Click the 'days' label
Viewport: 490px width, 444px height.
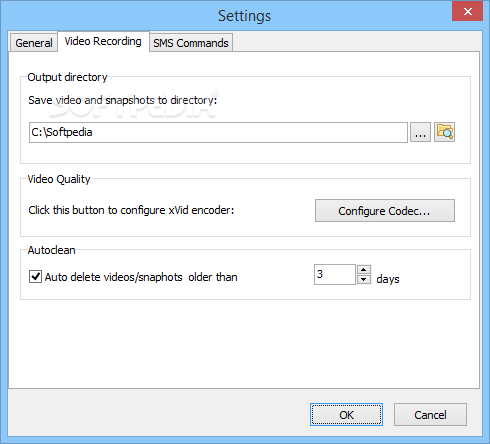[x=388, y=279]
